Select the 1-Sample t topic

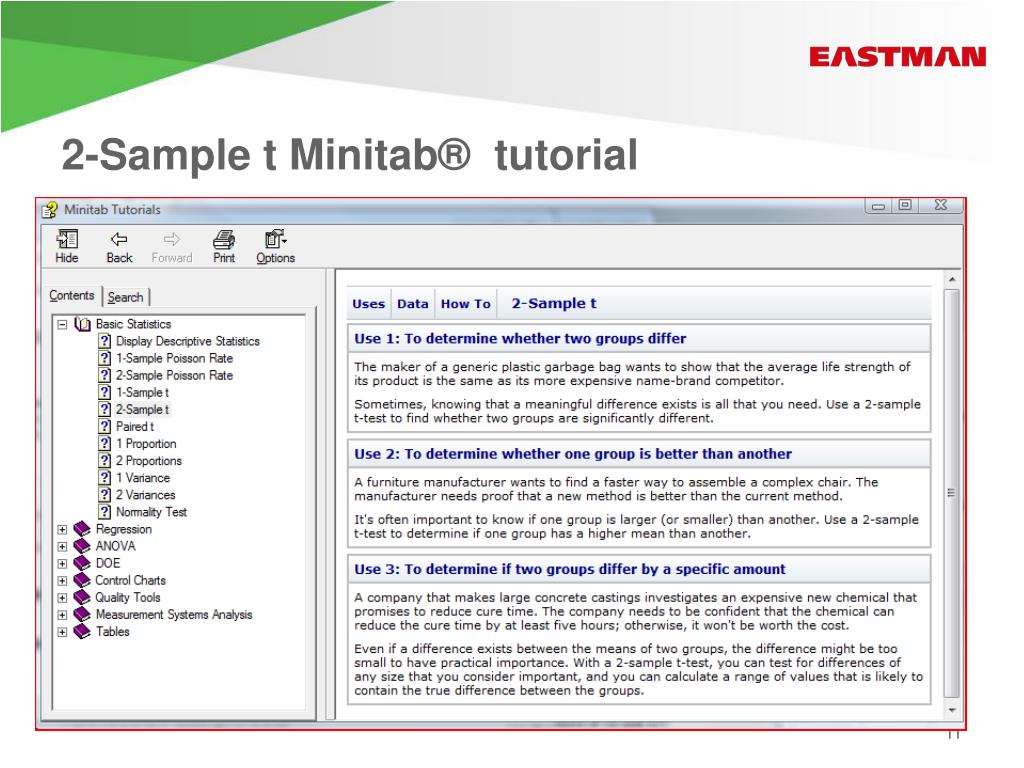[x=142, y=392]
